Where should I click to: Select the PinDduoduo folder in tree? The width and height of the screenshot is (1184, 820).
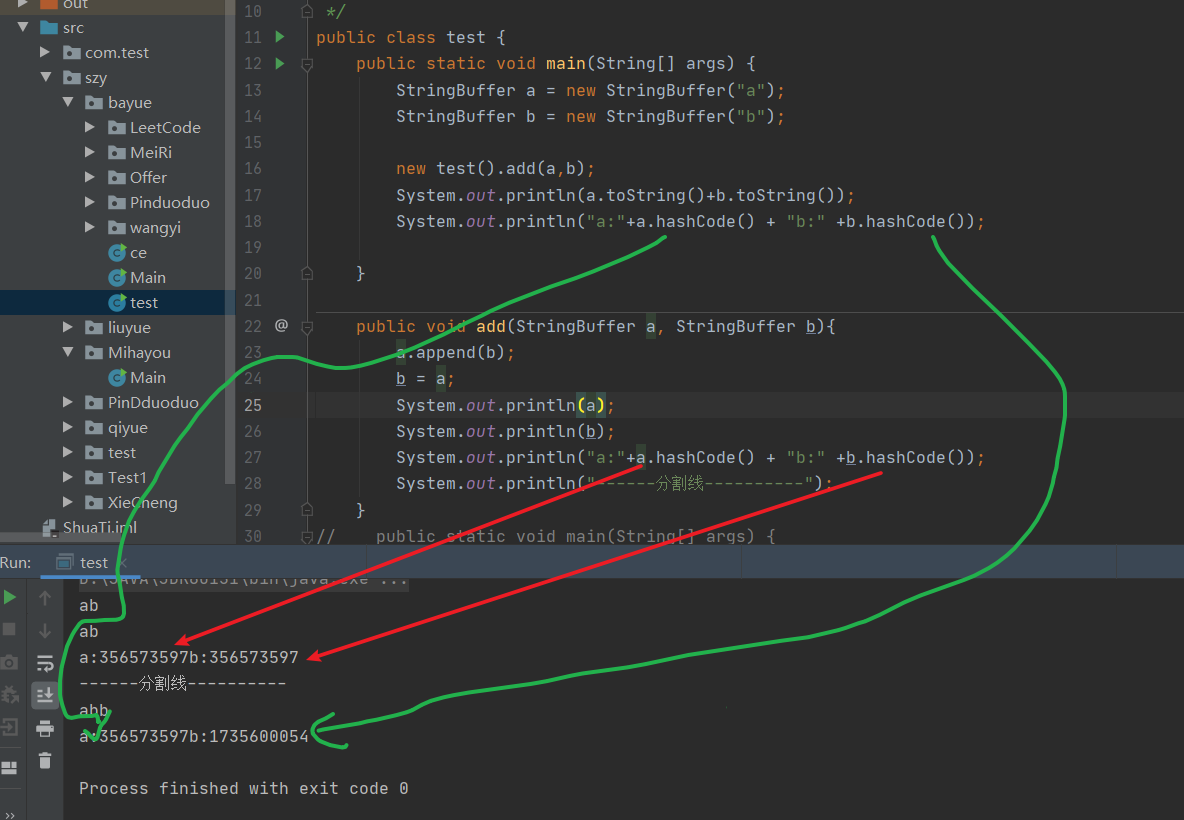(153, 402)
